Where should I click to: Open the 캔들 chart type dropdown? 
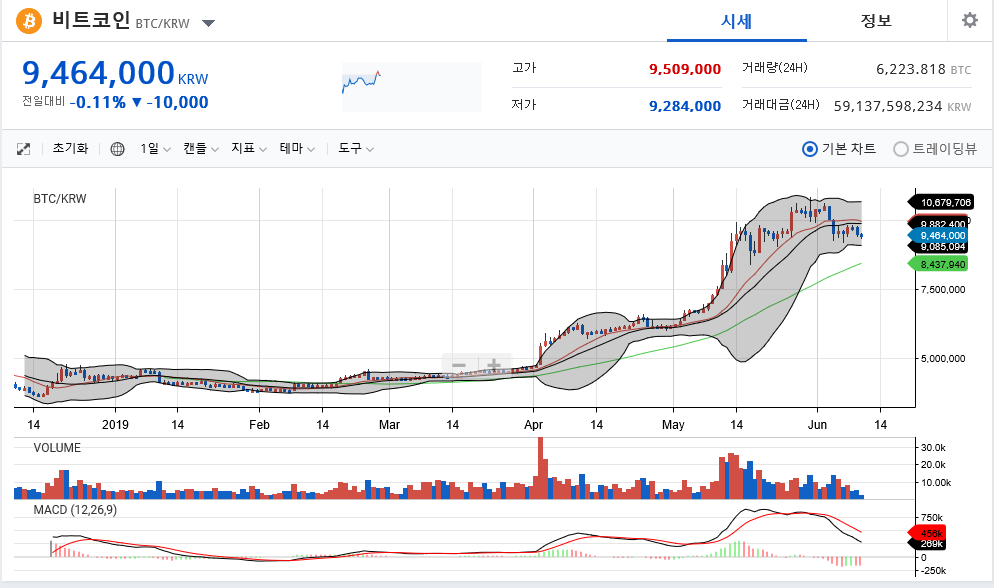(201, 148)
